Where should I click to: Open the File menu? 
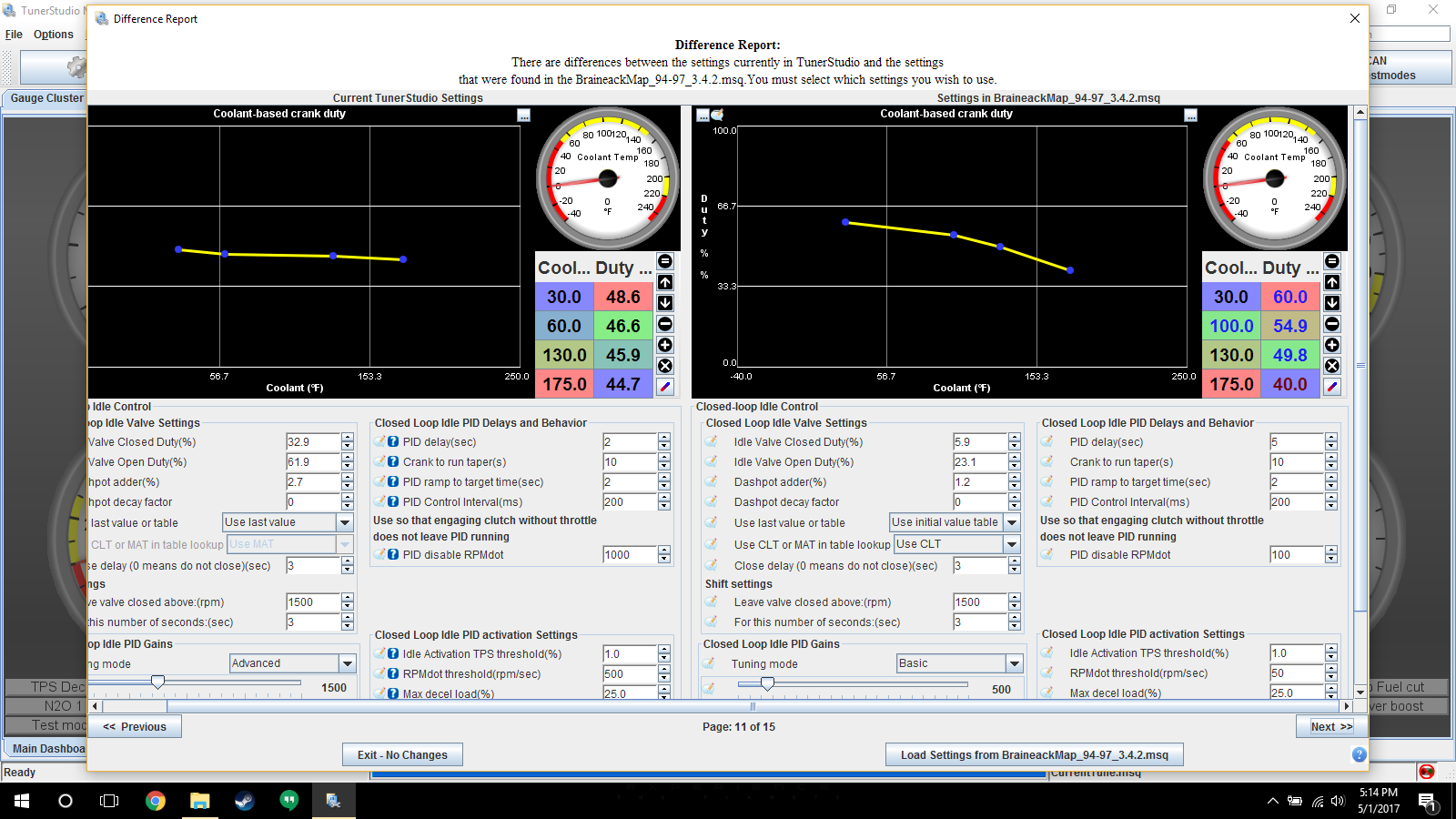click(14, 35)
